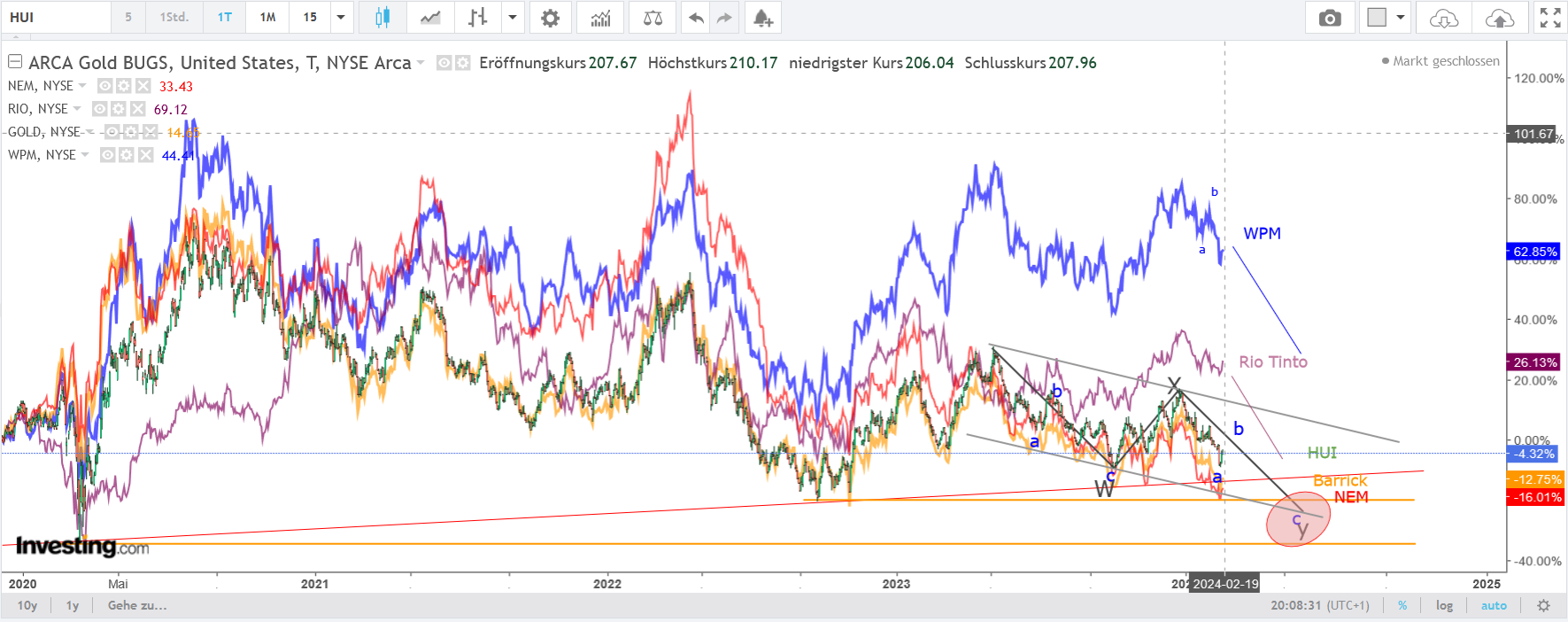Viewport: 1568px width, 622px height.
Task: Expand WPM, NYSE legend dropdown
Action: tap(85, 155)
